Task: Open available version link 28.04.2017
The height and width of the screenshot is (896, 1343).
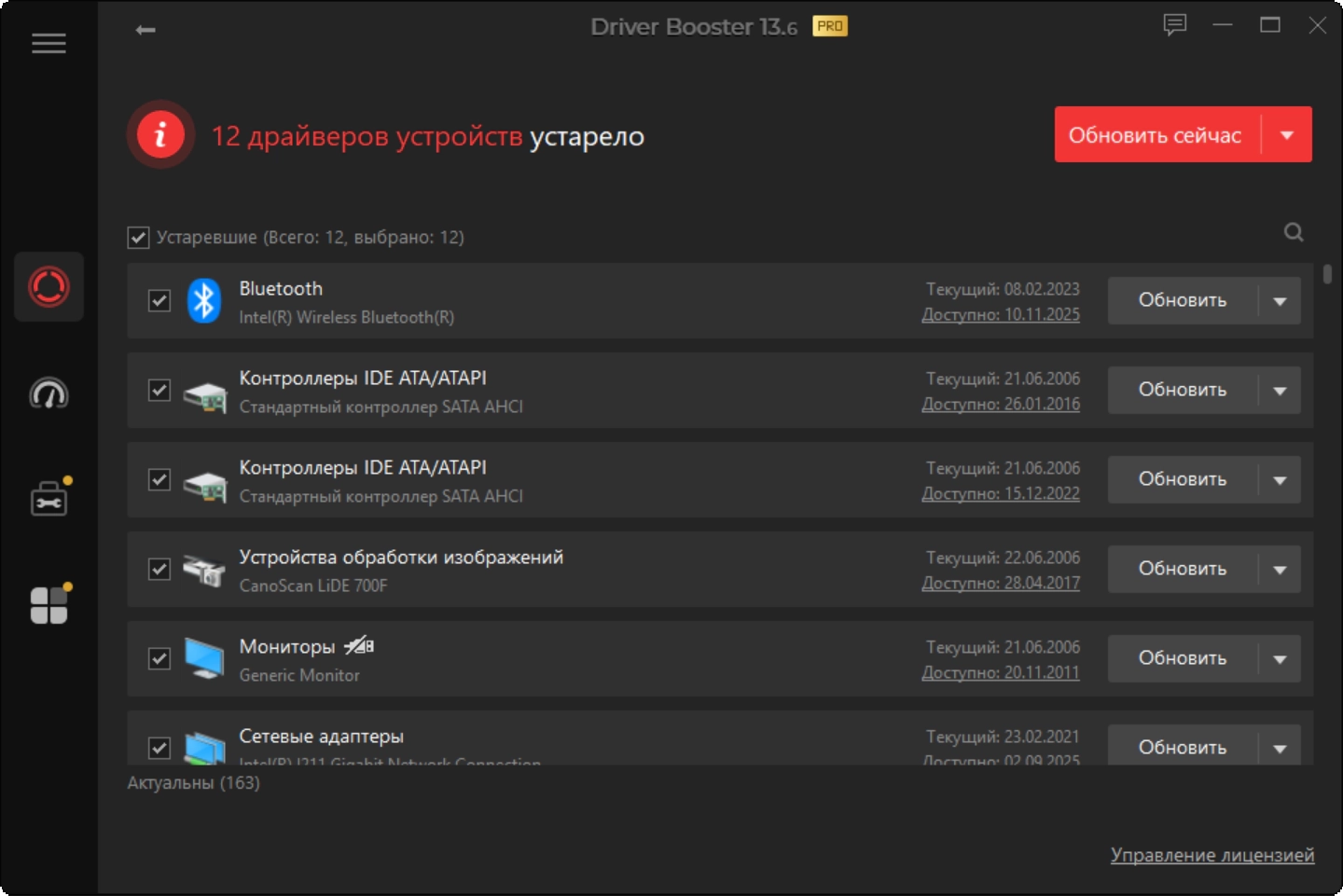Action: [x=1001, y=584]
